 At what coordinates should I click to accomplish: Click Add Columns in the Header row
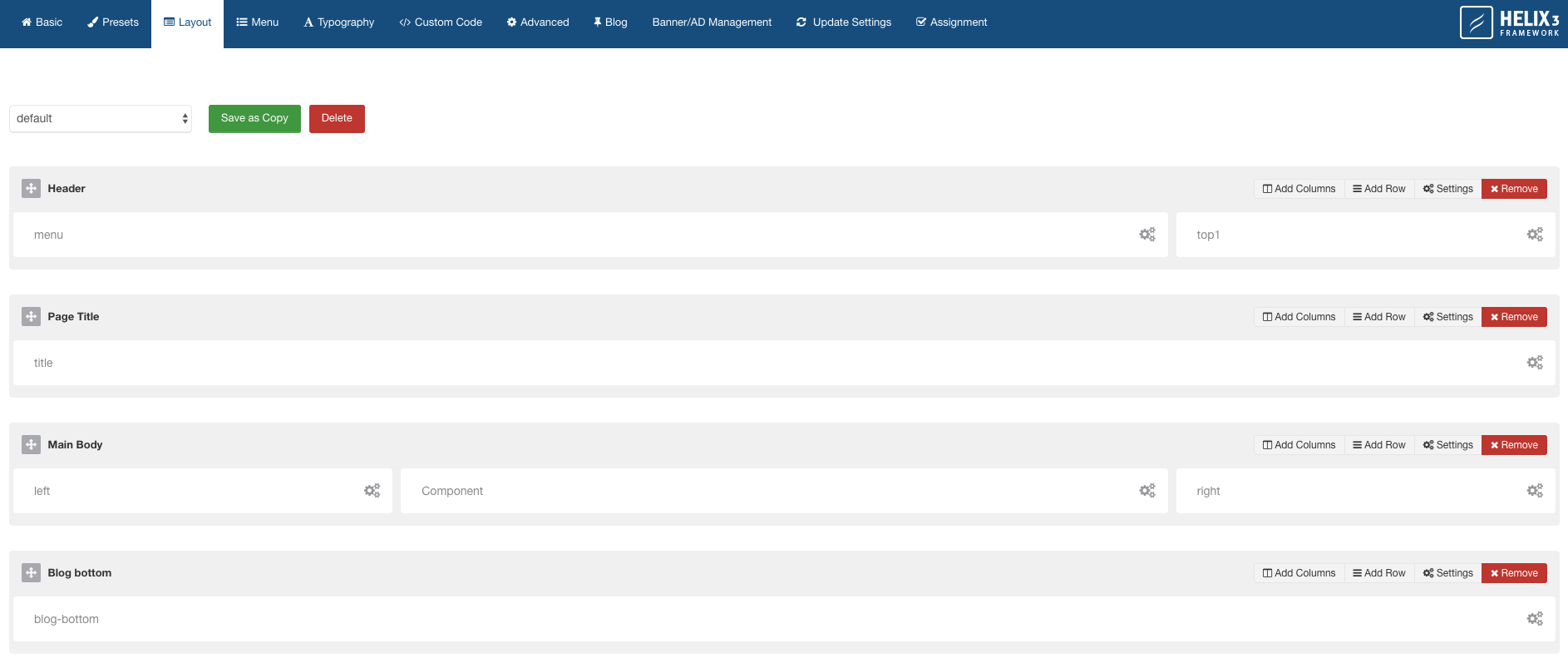(x=1299, y=189)
